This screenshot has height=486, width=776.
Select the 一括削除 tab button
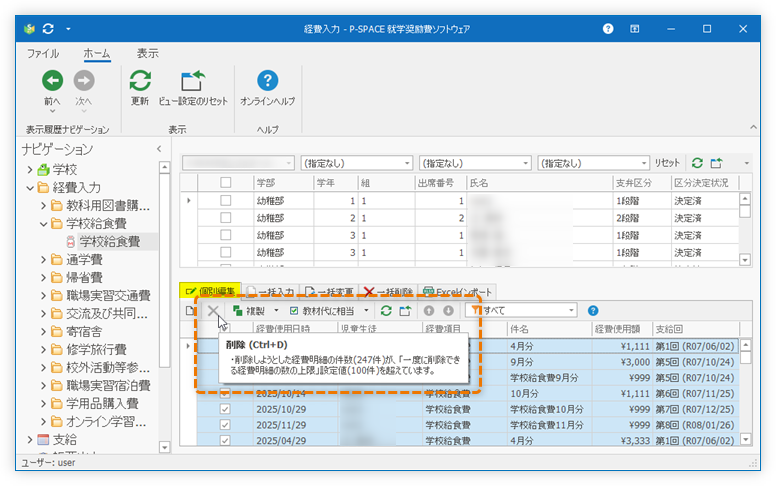click(x=388, y=291)
